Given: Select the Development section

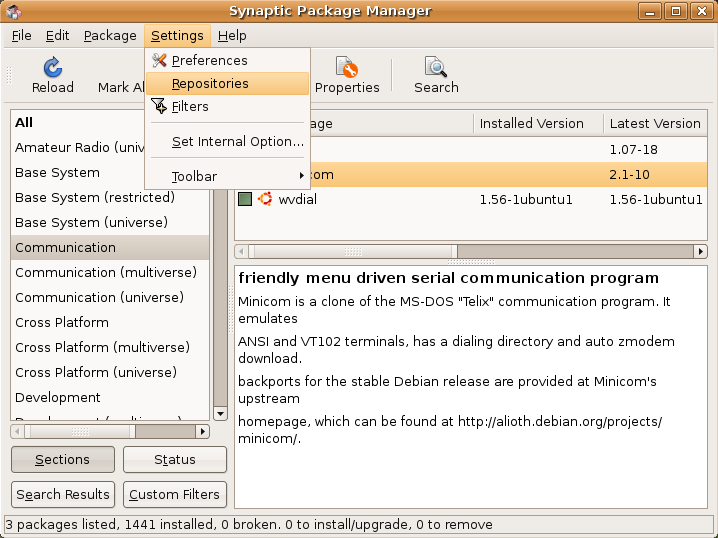Looking at the screenshot, I should click(110, 397).
